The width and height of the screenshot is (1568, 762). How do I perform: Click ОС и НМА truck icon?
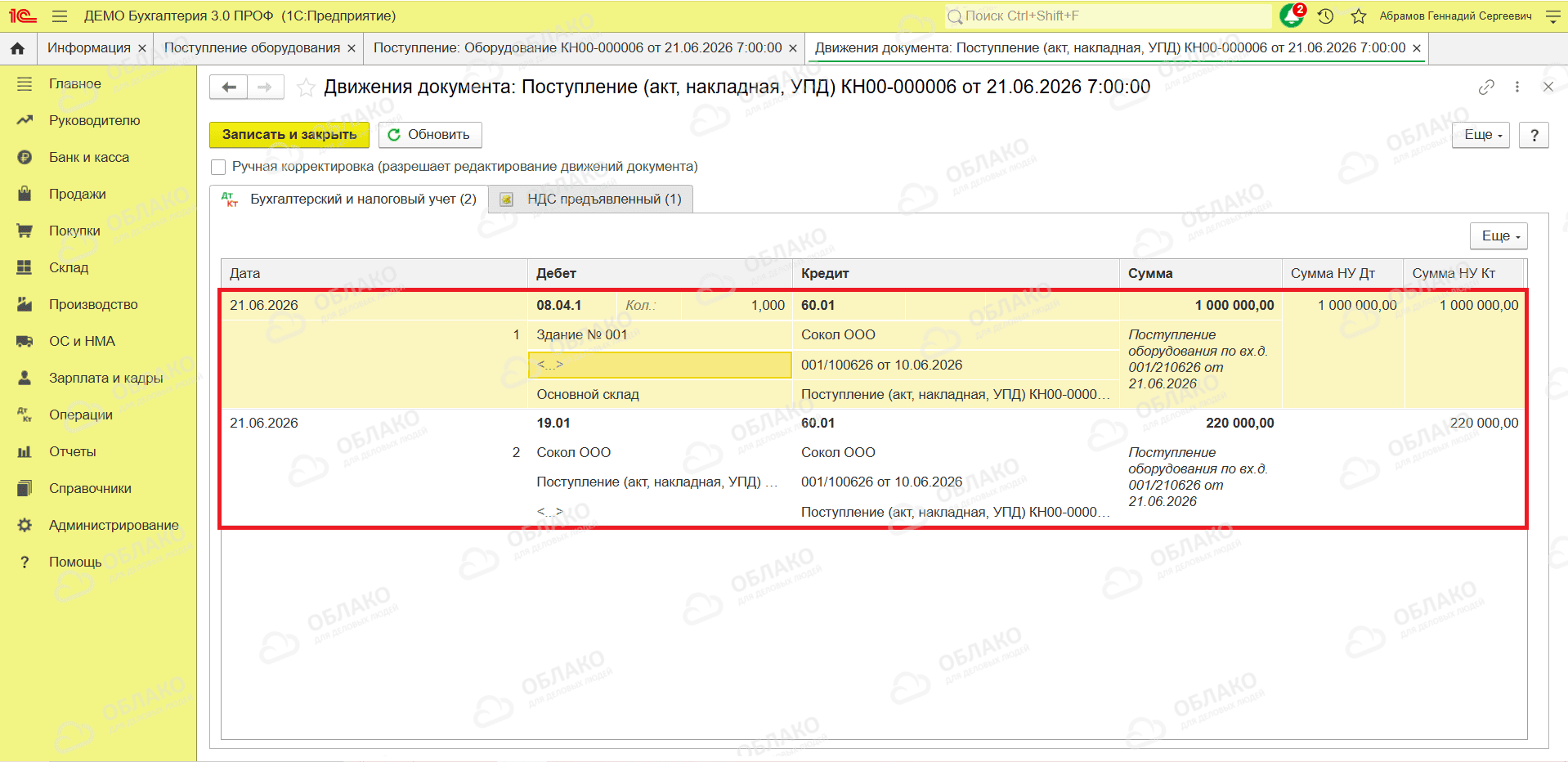(x=25, y=341)
